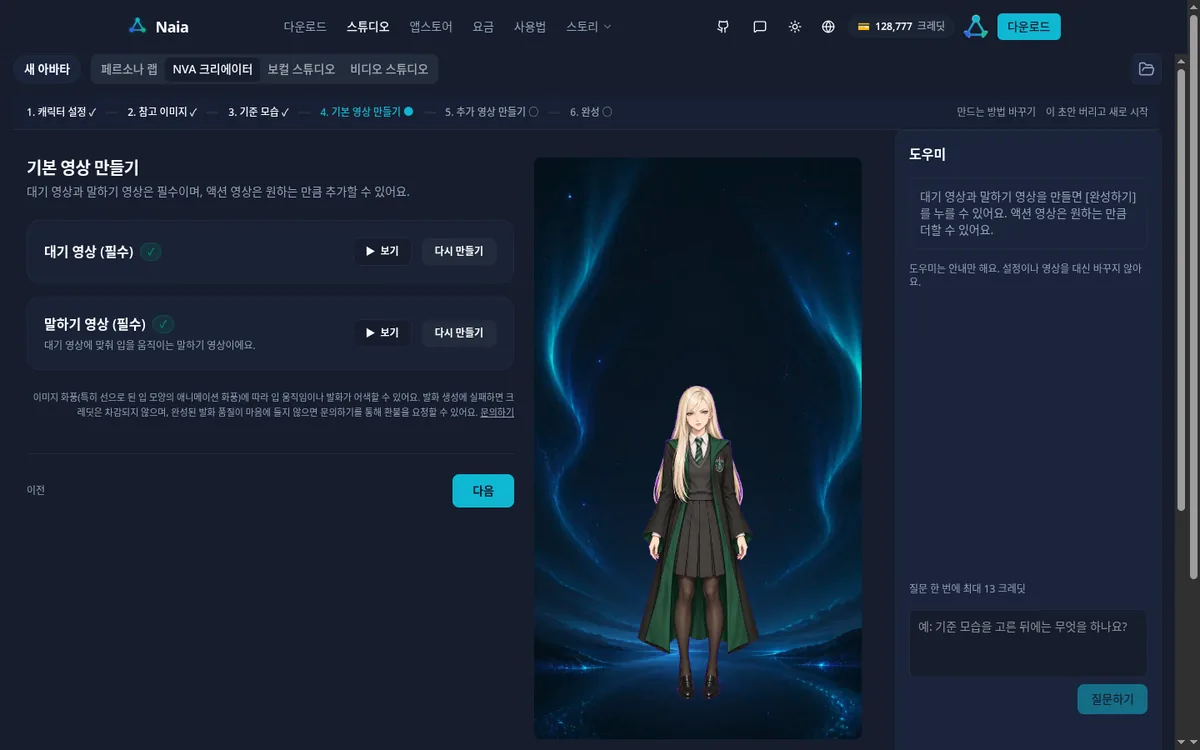
Task: Open the 문의하기 link
Action: 497,412
